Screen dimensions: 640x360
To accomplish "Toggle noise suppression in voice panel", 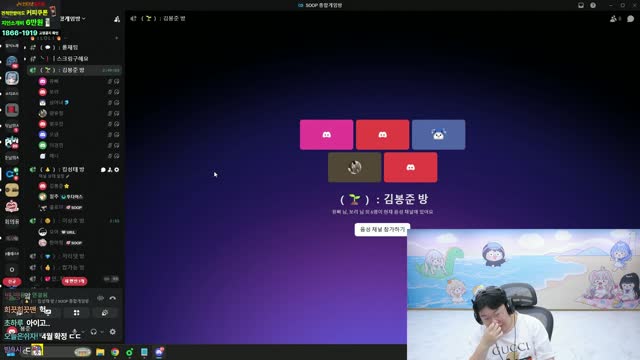I will [100, 298].
